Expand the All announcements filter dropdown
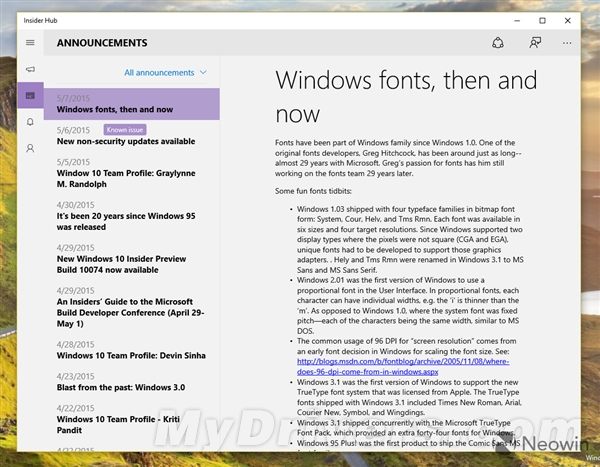This screenshot has height=467, width=600. (165, 73)
